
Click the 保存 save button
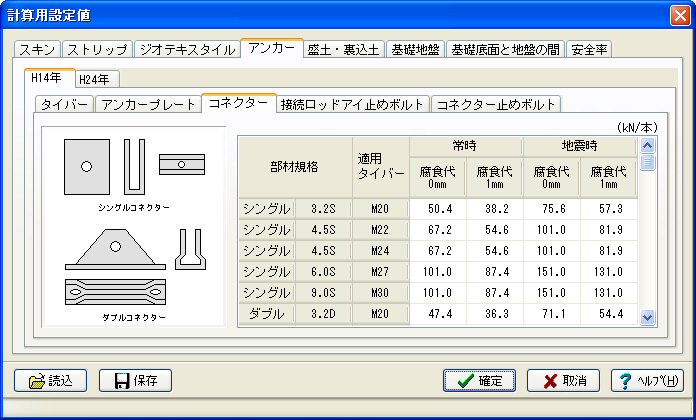[x=135, y=380]
